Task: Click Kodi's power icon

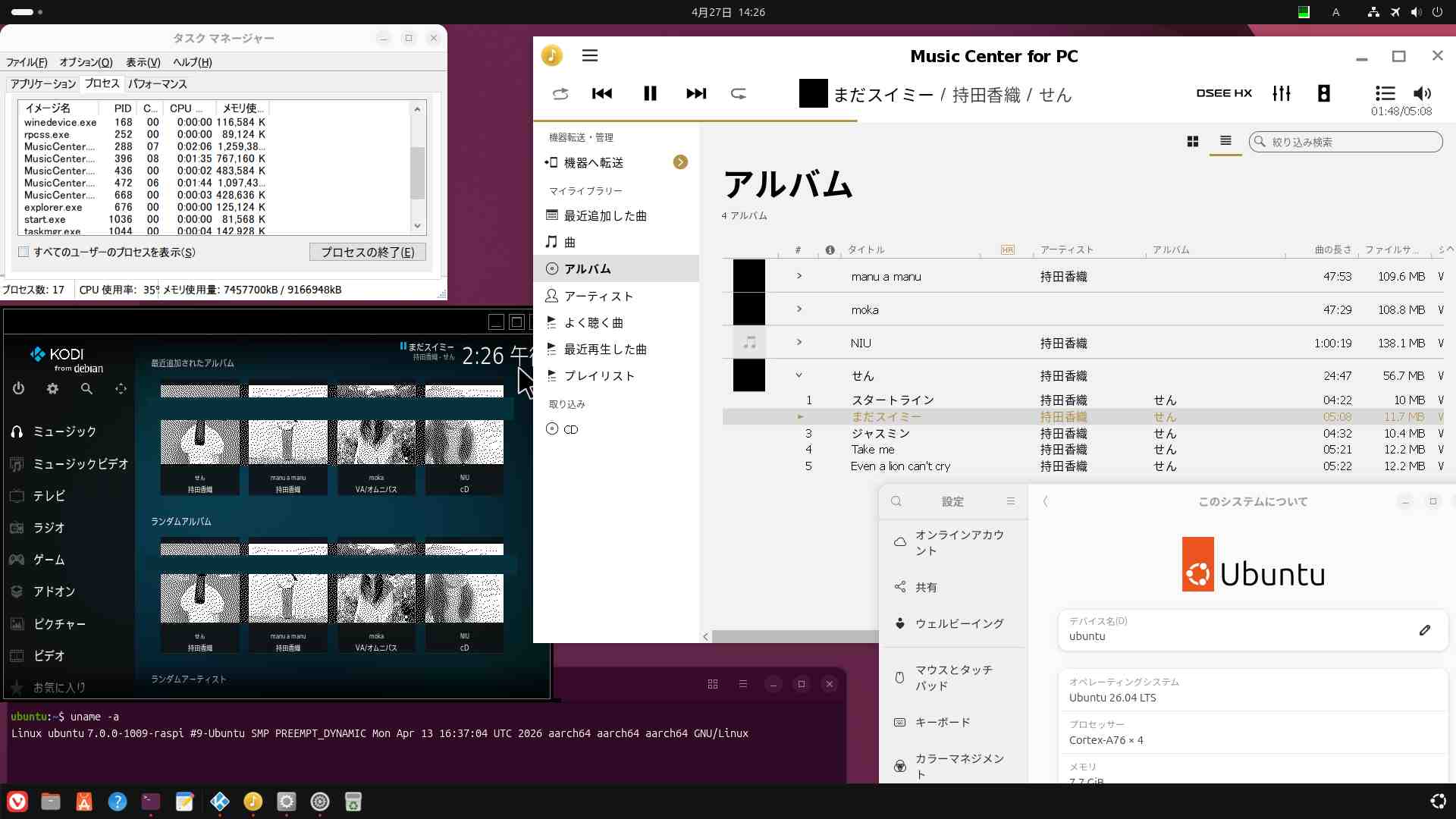Action: click(19, 388)
